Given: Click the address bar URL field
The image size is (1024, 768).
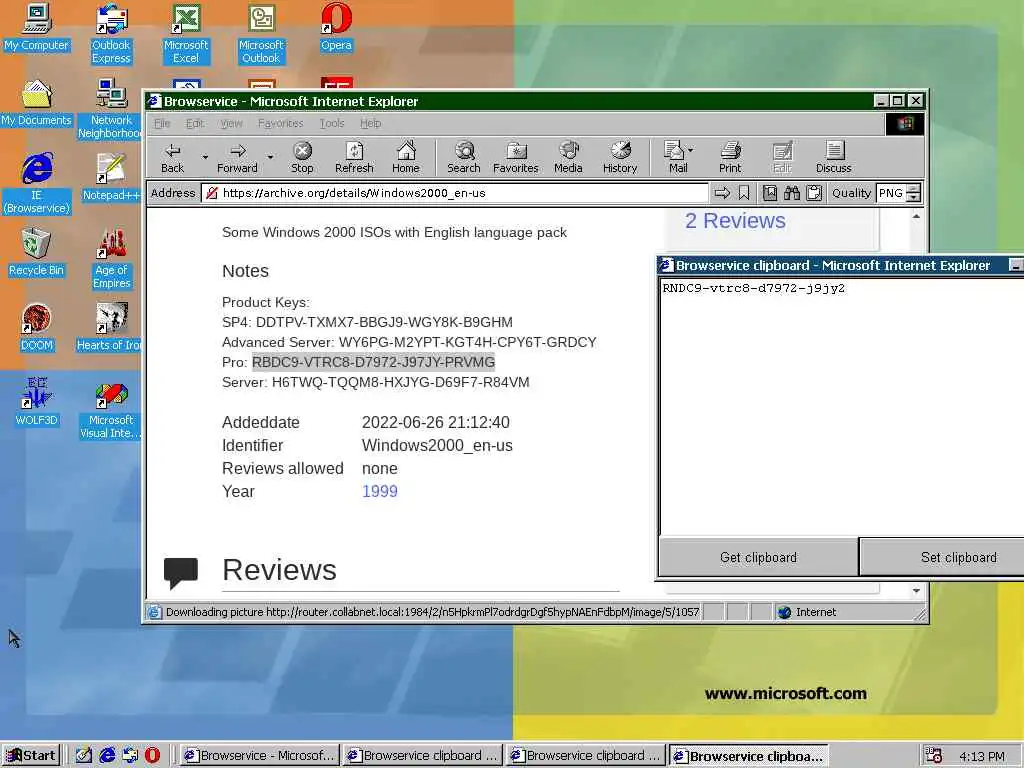Looking at the screenshot, I should pyautogui.click(x=455, y=193).
